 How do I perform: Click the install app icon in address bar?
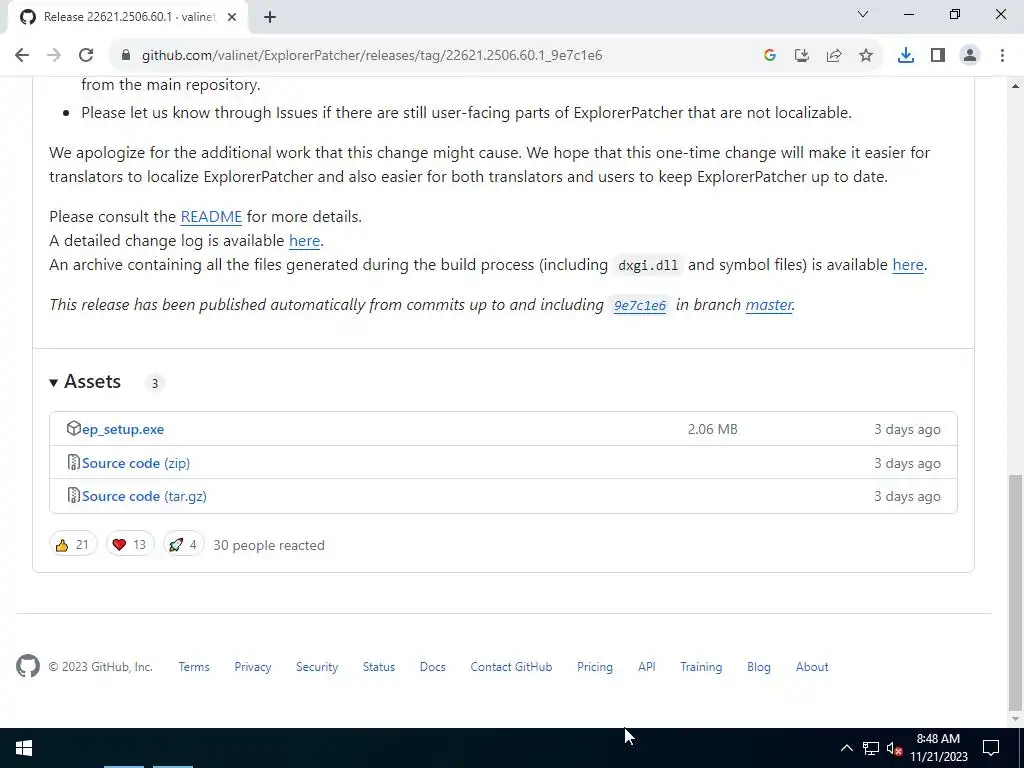(801, 56)
